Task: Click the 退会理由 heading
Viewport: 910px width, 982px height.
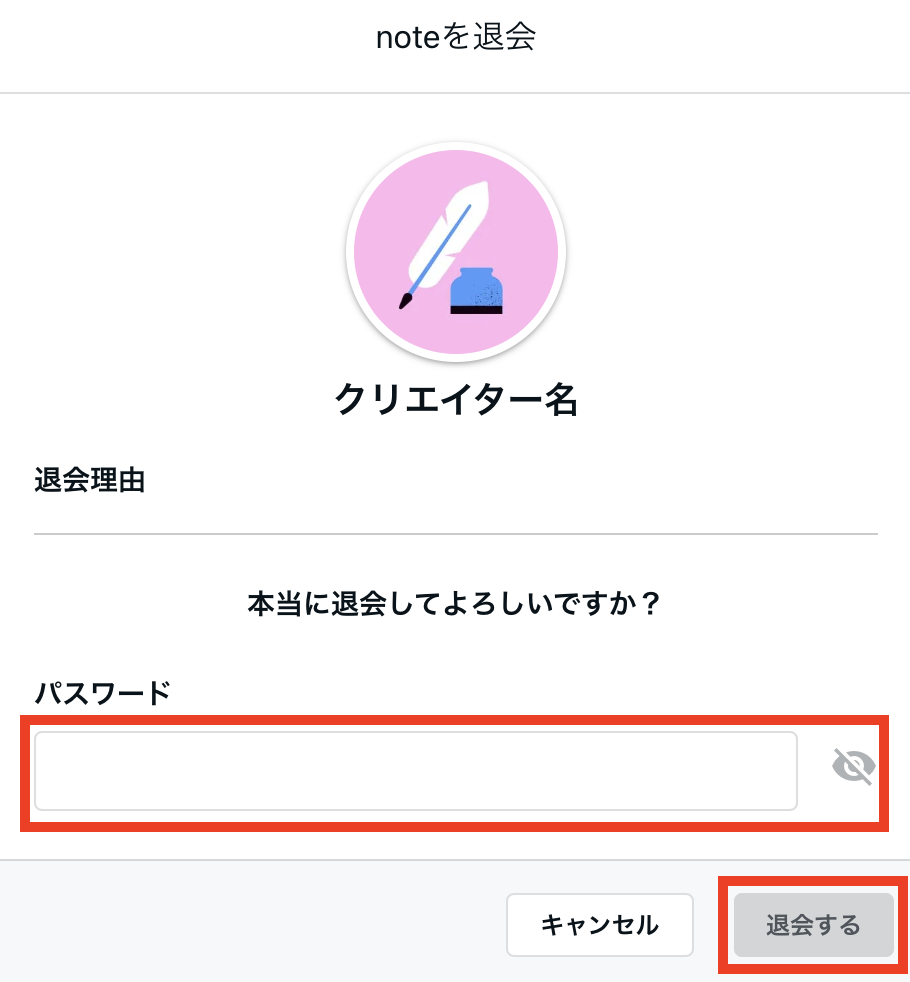Action: [x=90, y=480]
